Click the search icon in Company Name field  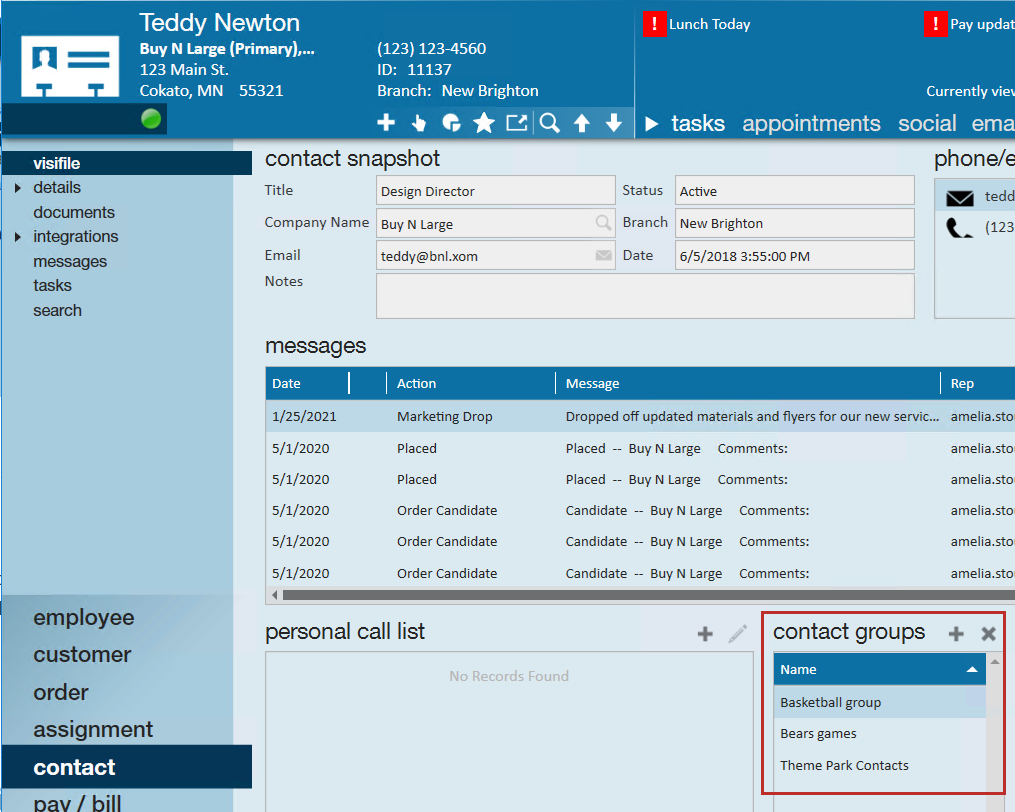click(603, 223)
